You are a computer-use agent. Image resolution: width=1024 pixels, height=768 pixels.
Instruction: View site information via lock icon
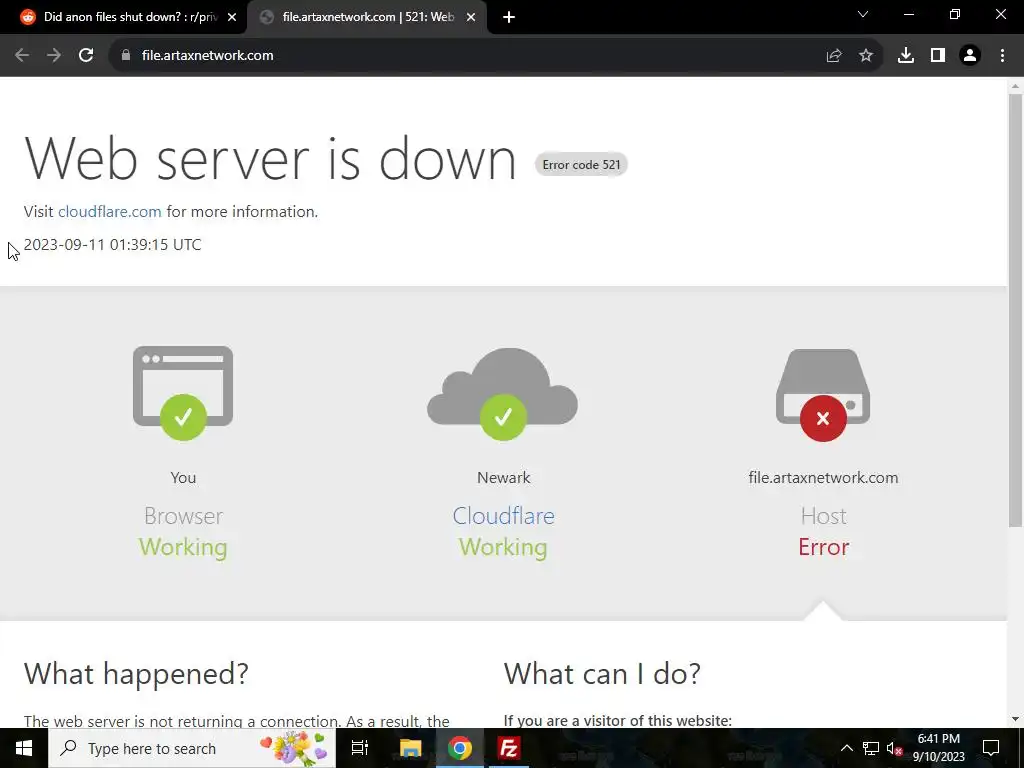(126, 56)
